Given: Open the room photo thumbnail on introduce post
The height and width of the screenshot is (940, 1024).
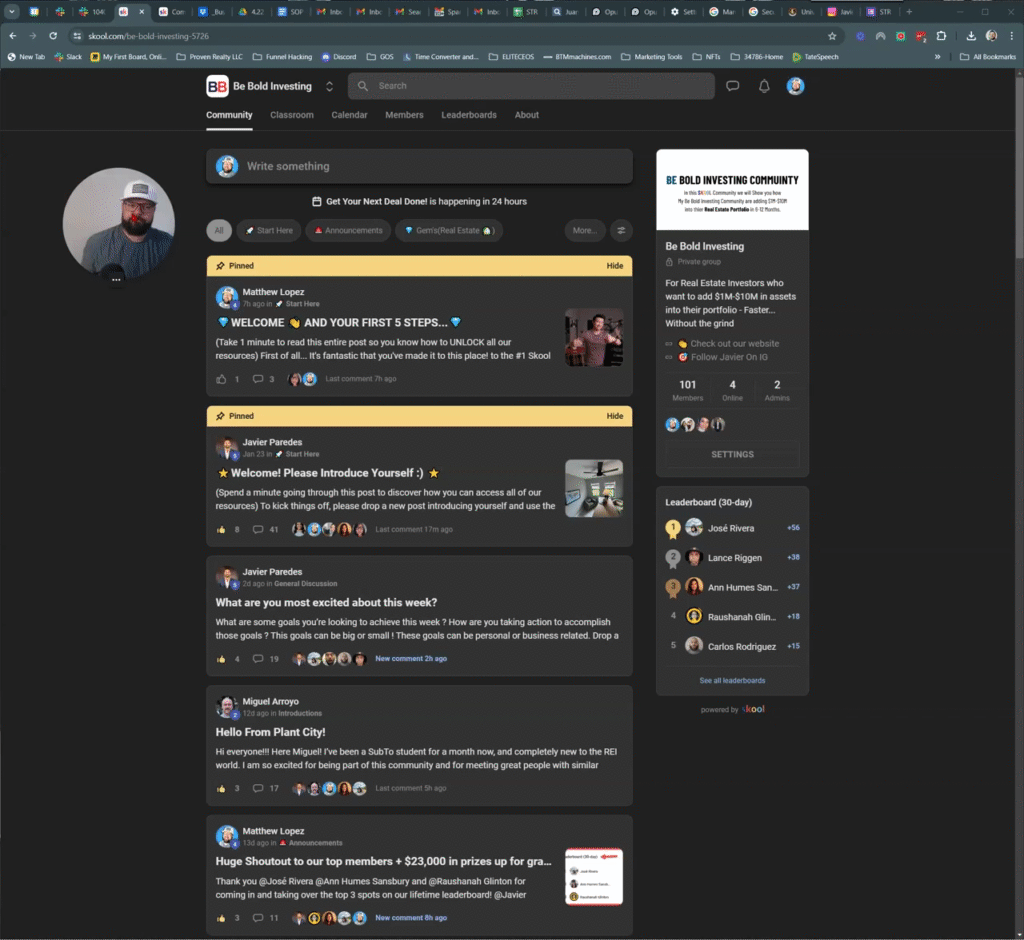Looking at the screenshot, I should pos(594,488).
